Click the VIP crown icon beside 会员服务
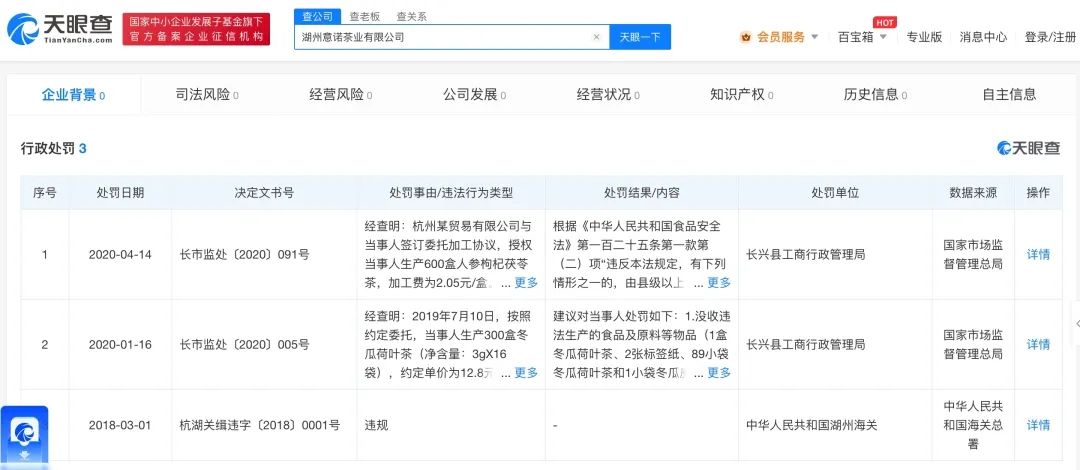Screen dimensions: 1080x470 pyautogui.click(x=745, y=37)
